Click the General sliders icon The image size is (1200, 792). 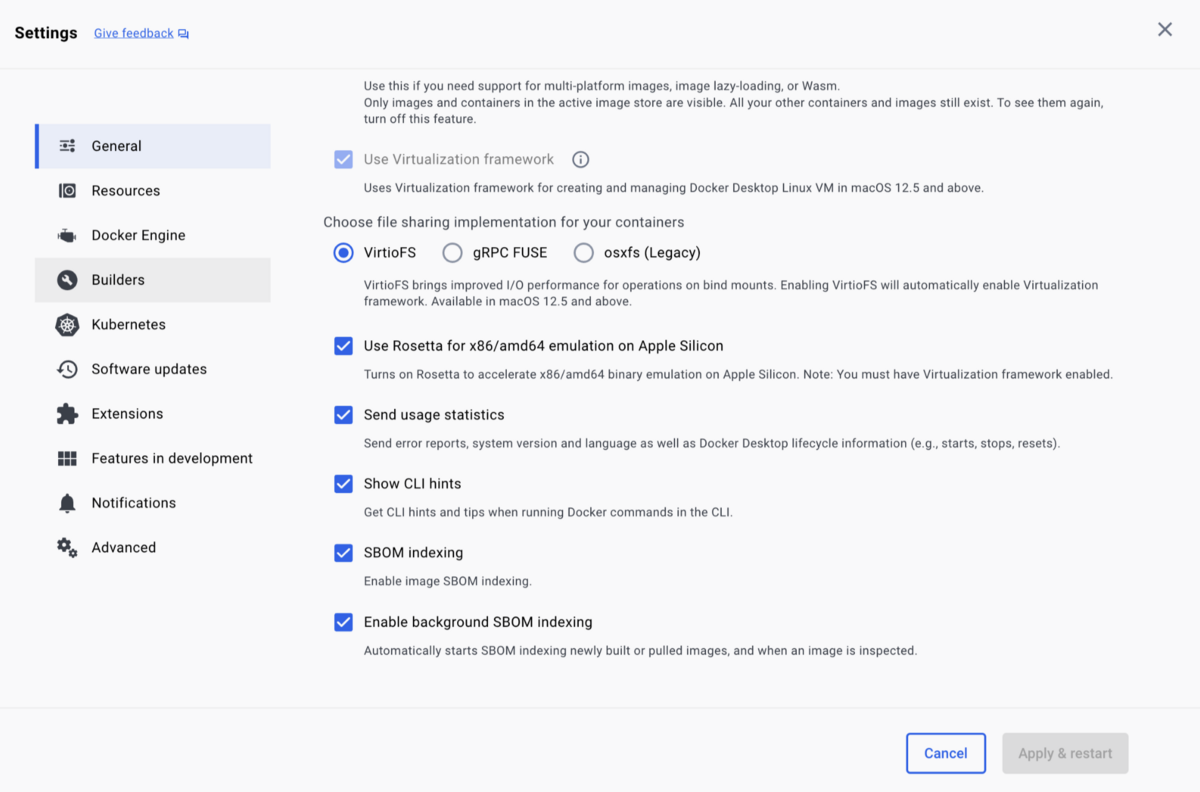coord(67,146)
